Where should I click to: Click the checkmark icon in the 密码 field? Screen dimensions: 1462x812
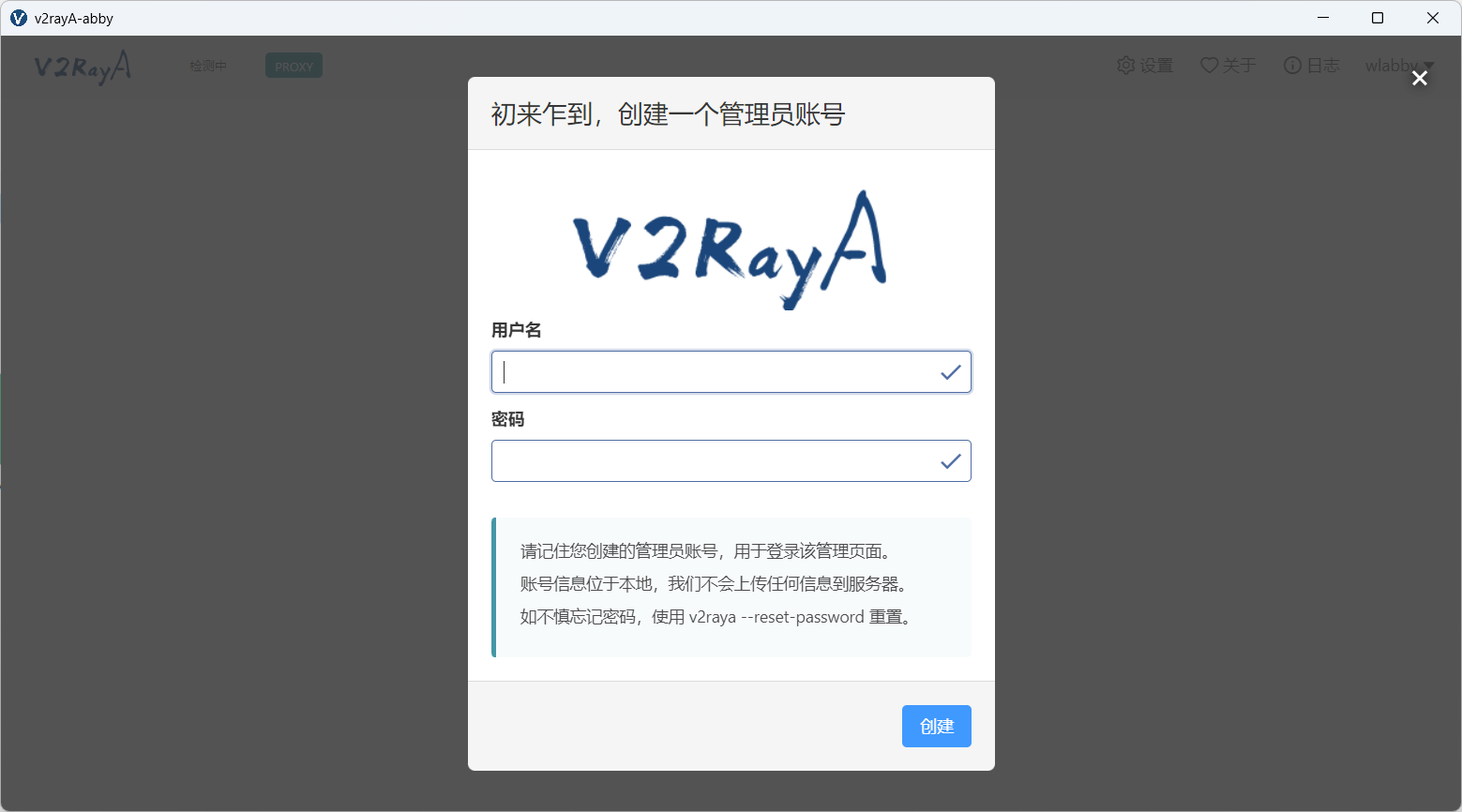point(951,461)
